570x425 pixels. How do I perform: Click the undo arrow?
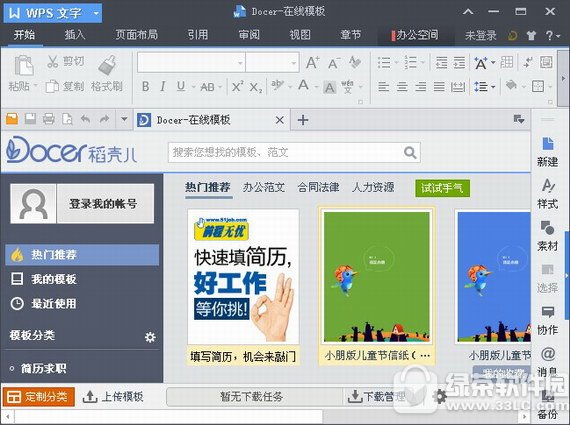tap(85, 119)
